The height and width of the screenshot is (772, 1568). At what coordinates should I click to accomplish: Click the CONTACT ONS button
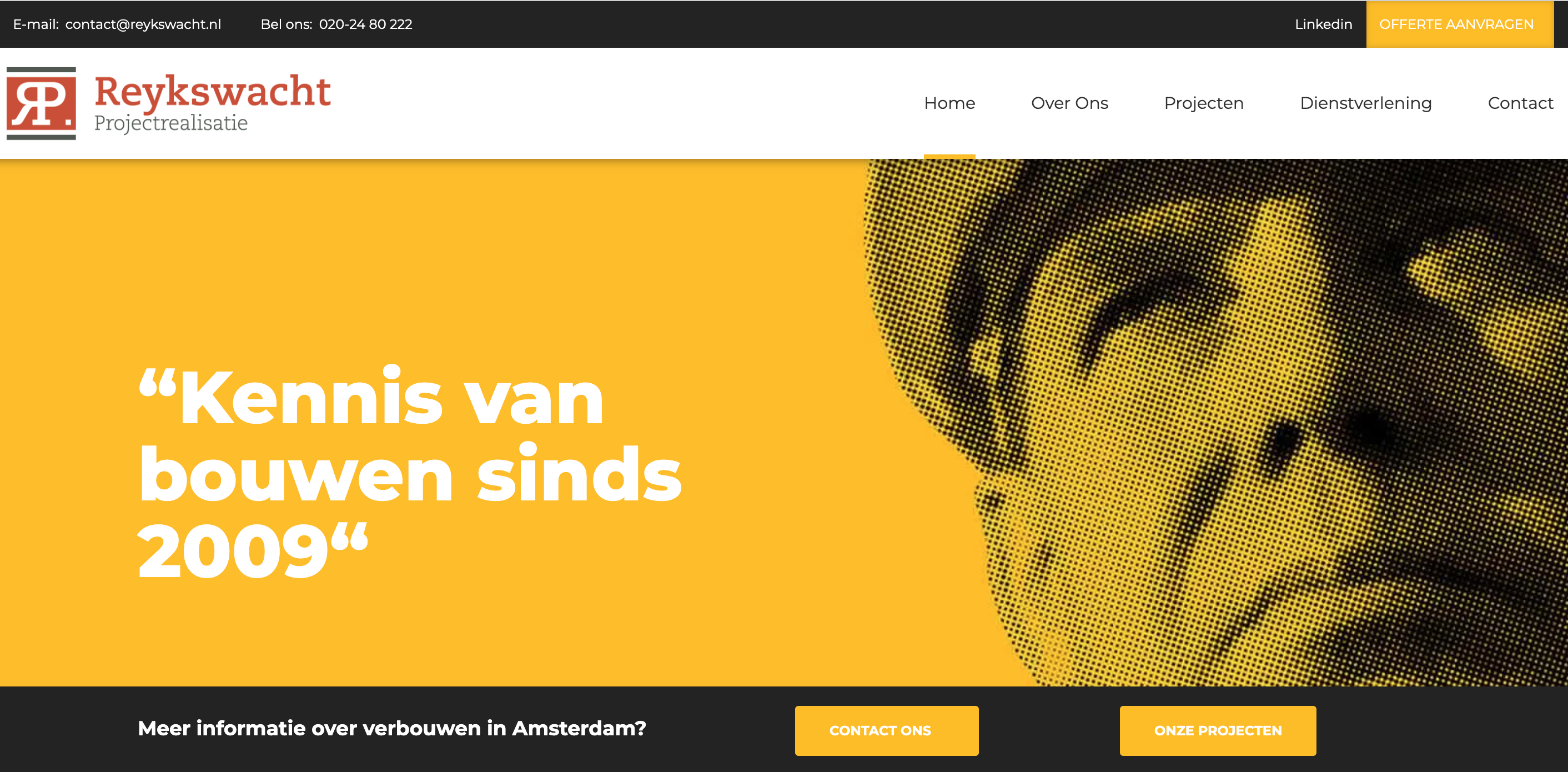point(886,730)
